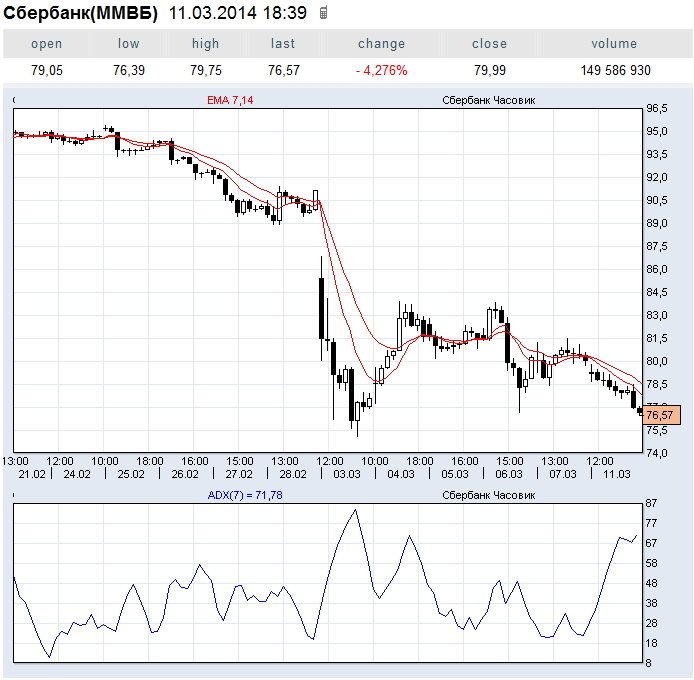694x680 pixels.
Task: Click the 25.02 date label on the time axis
Action: (x=131, y=474)
